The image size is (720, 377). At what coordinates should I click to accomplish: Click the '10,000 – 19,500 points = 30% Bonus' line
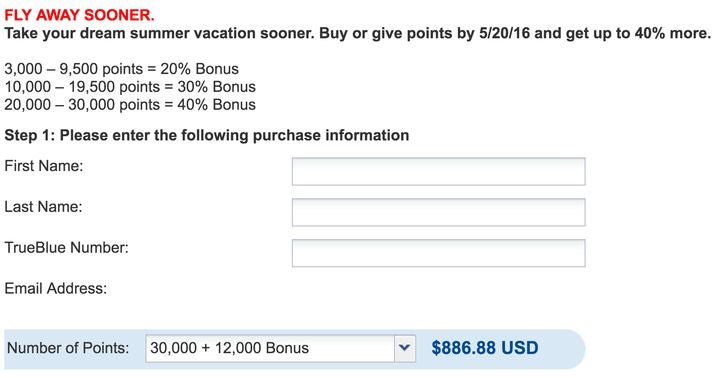point(130,87)
